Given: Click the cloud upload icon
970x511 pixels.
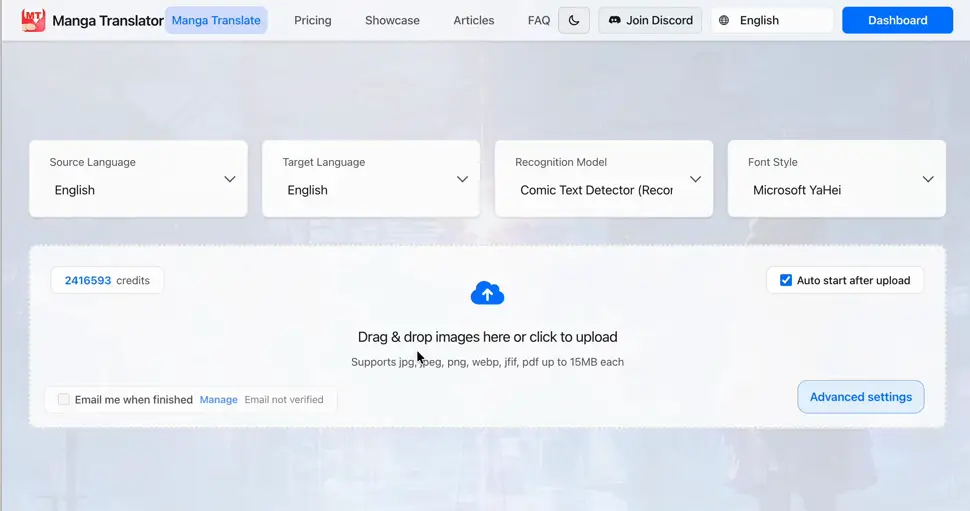Looking at the screenshot, I should point(487,293).
